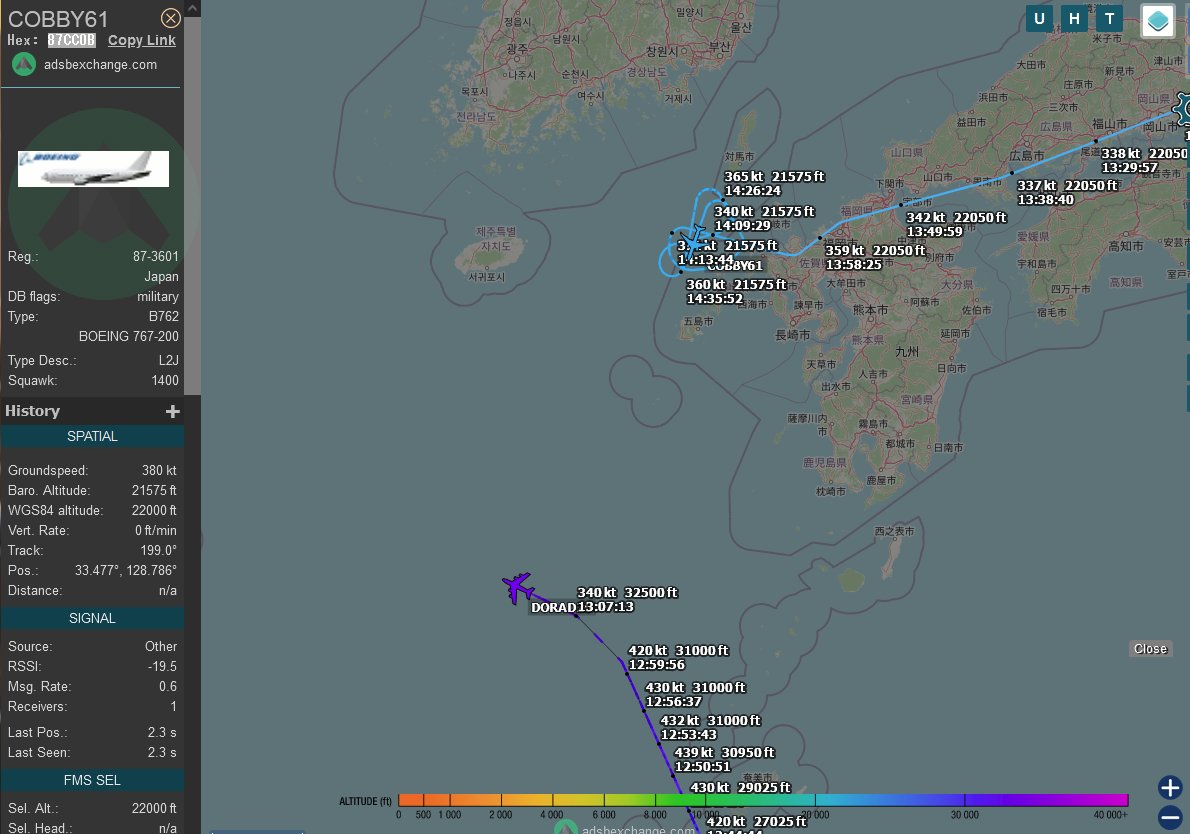
Task: Click the Source value Other
Action: click(x=161, y=647)
